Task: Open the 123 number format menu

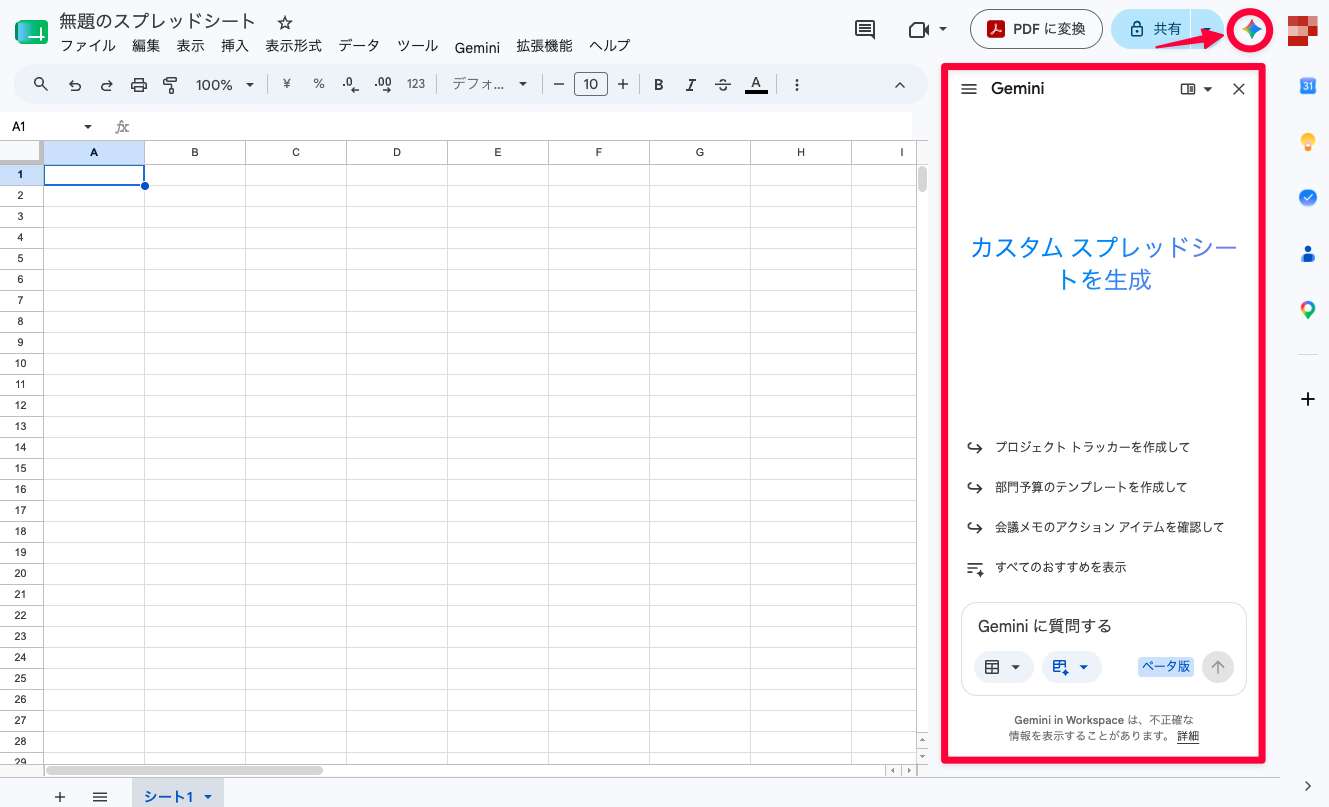Action: 416,85
